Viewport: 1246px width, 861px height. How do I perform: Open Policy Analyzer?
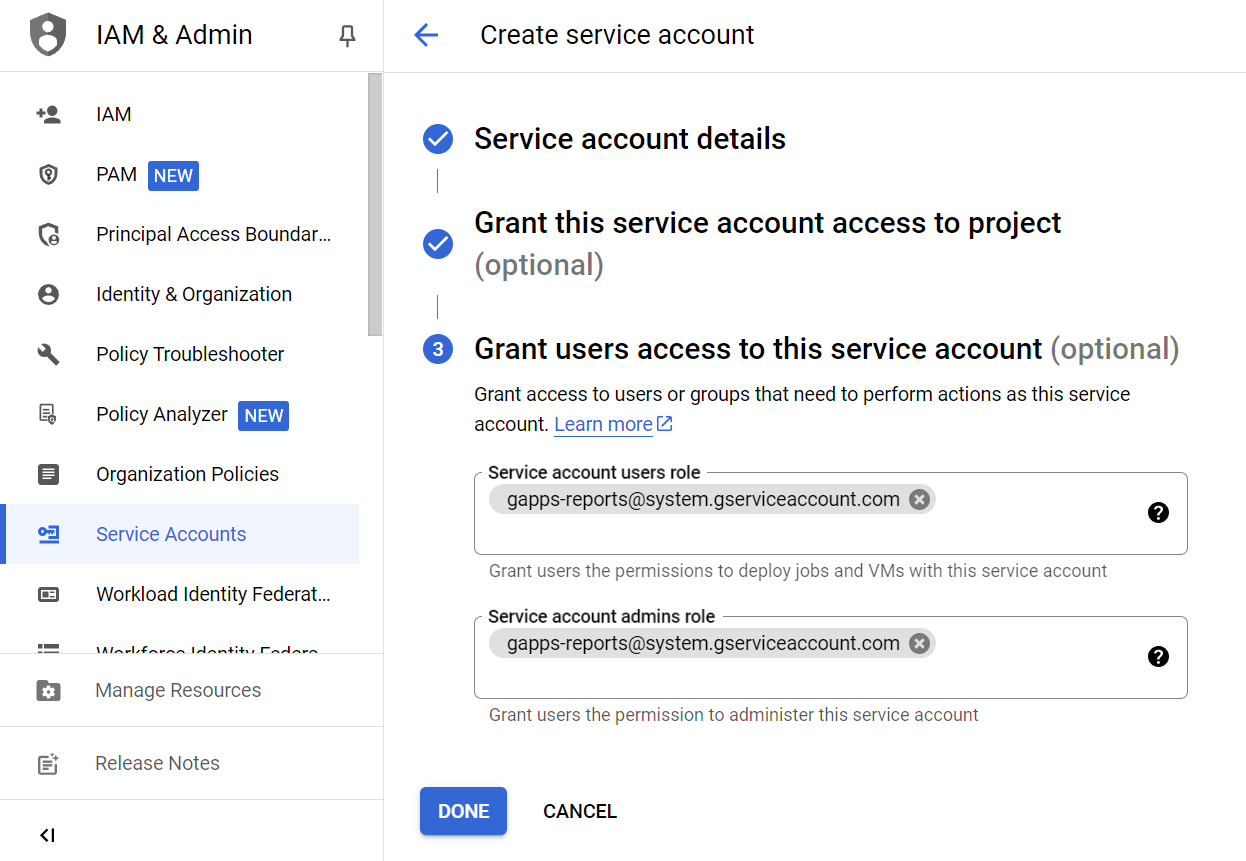[x=180, y=414]
